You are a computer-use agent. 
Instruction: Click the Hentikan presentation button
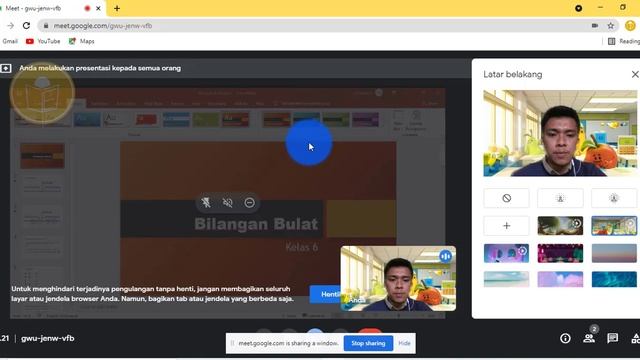coord(325,294)
